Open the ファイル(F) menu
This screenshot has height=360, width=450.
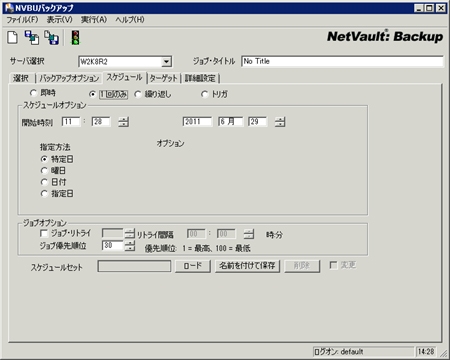coord(22,20)
